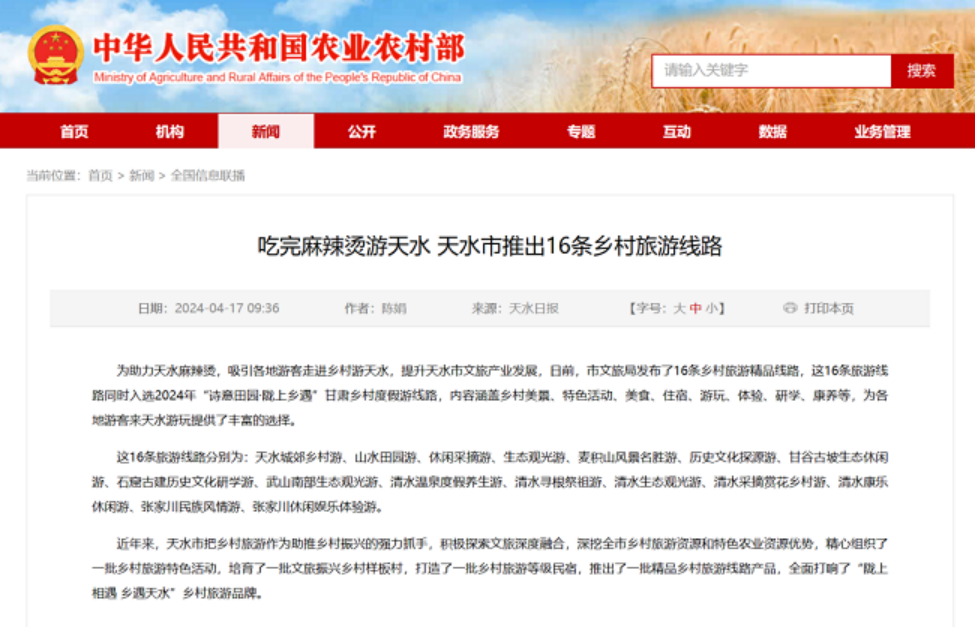The height and width of the screenshot is (627, 975).
Task: Open the 机构 navigation menu item
Action: pos(170,131)
